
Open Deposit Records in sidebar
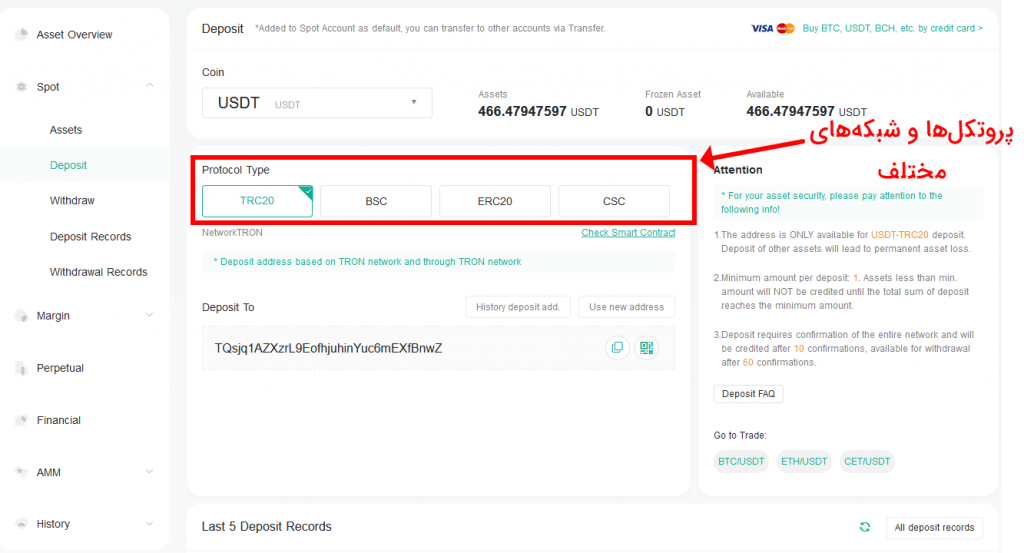(91, 236)
